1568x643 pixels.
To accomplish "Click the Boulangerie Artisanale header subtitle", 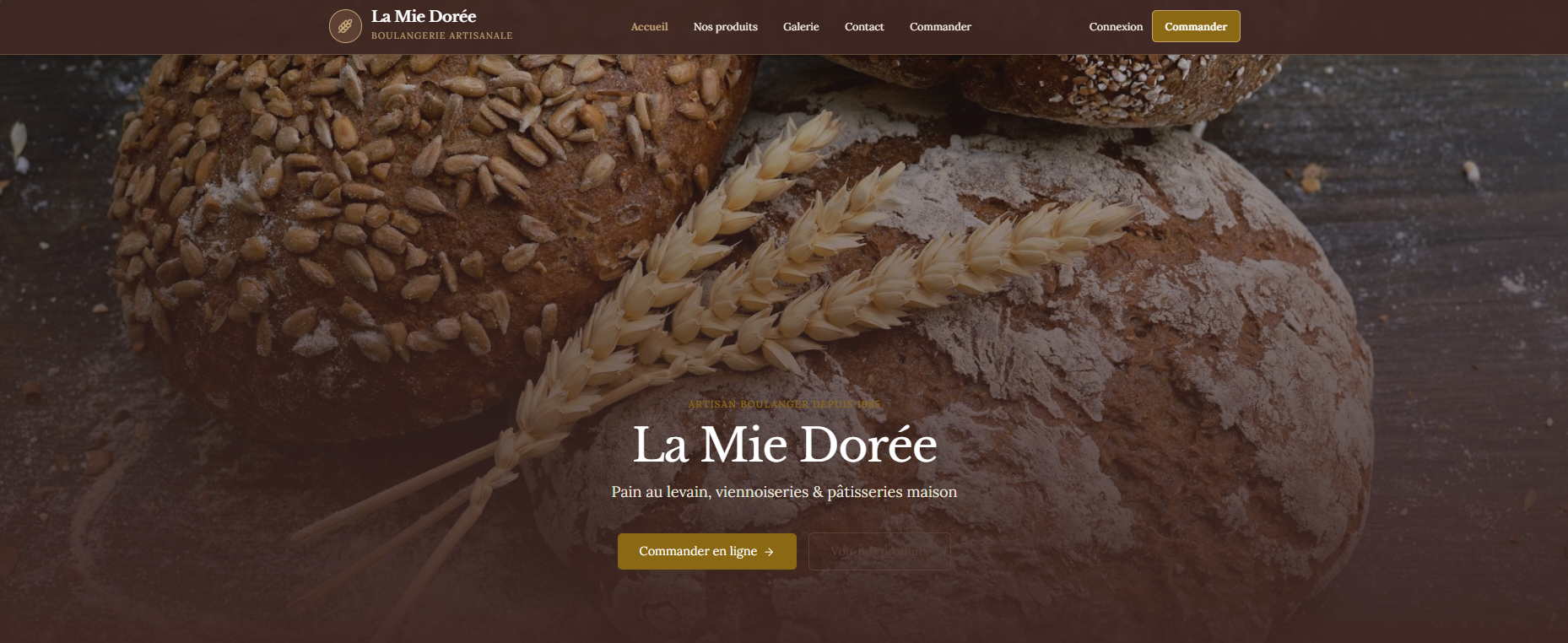I will point(441,35).
